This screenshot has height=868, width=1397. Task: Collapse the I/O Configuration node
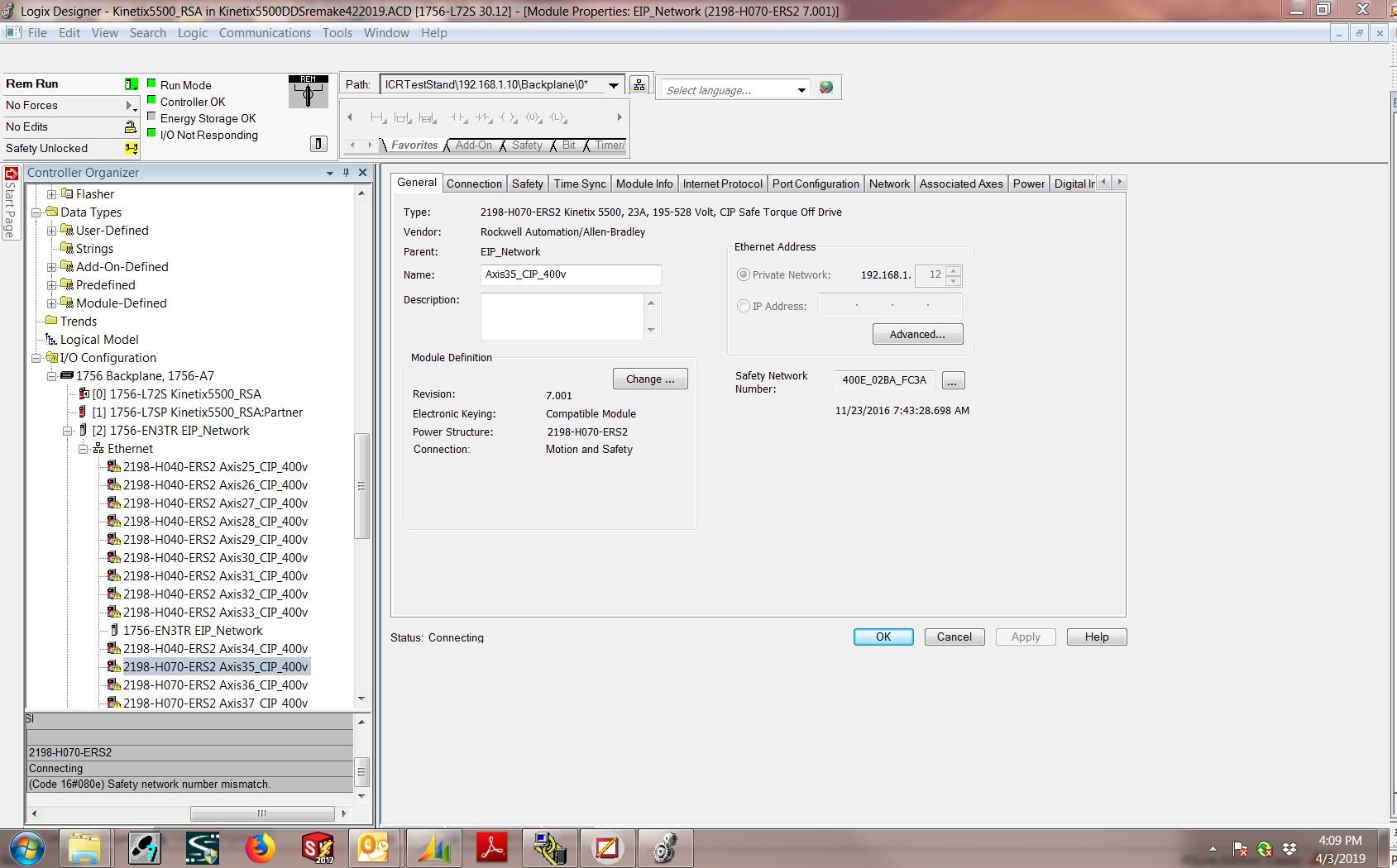pyautogui.click(x=36, y=358)
